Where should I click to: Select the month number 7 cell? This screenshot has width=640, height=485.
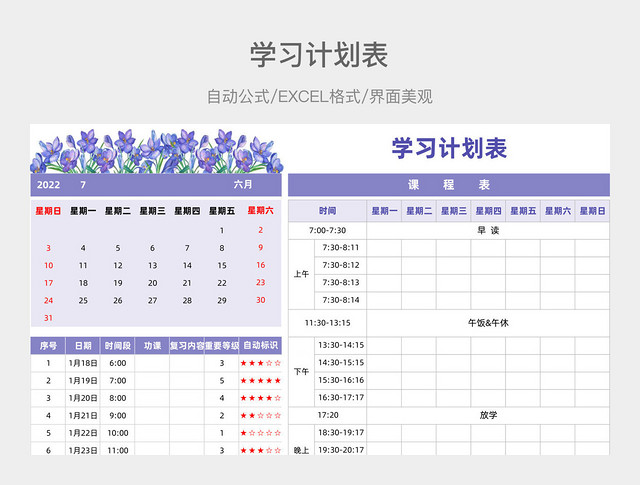[x=83, y=185]
